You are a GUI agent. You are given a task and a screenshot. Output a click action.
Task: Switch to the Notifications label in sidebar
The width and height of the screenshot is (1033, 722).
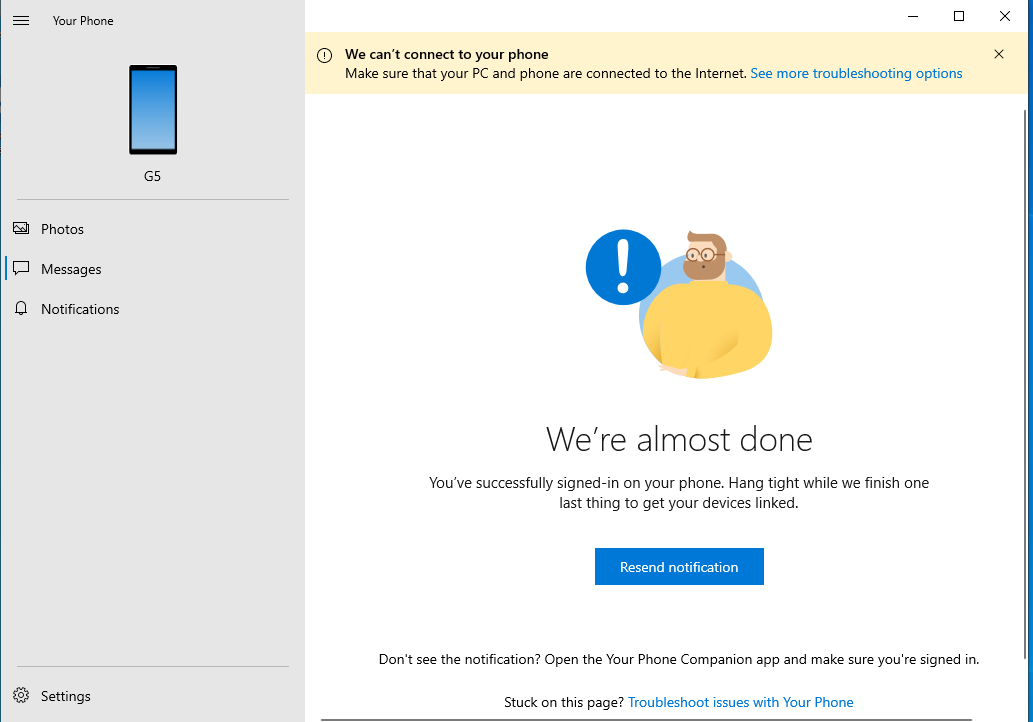pos(80,309)
